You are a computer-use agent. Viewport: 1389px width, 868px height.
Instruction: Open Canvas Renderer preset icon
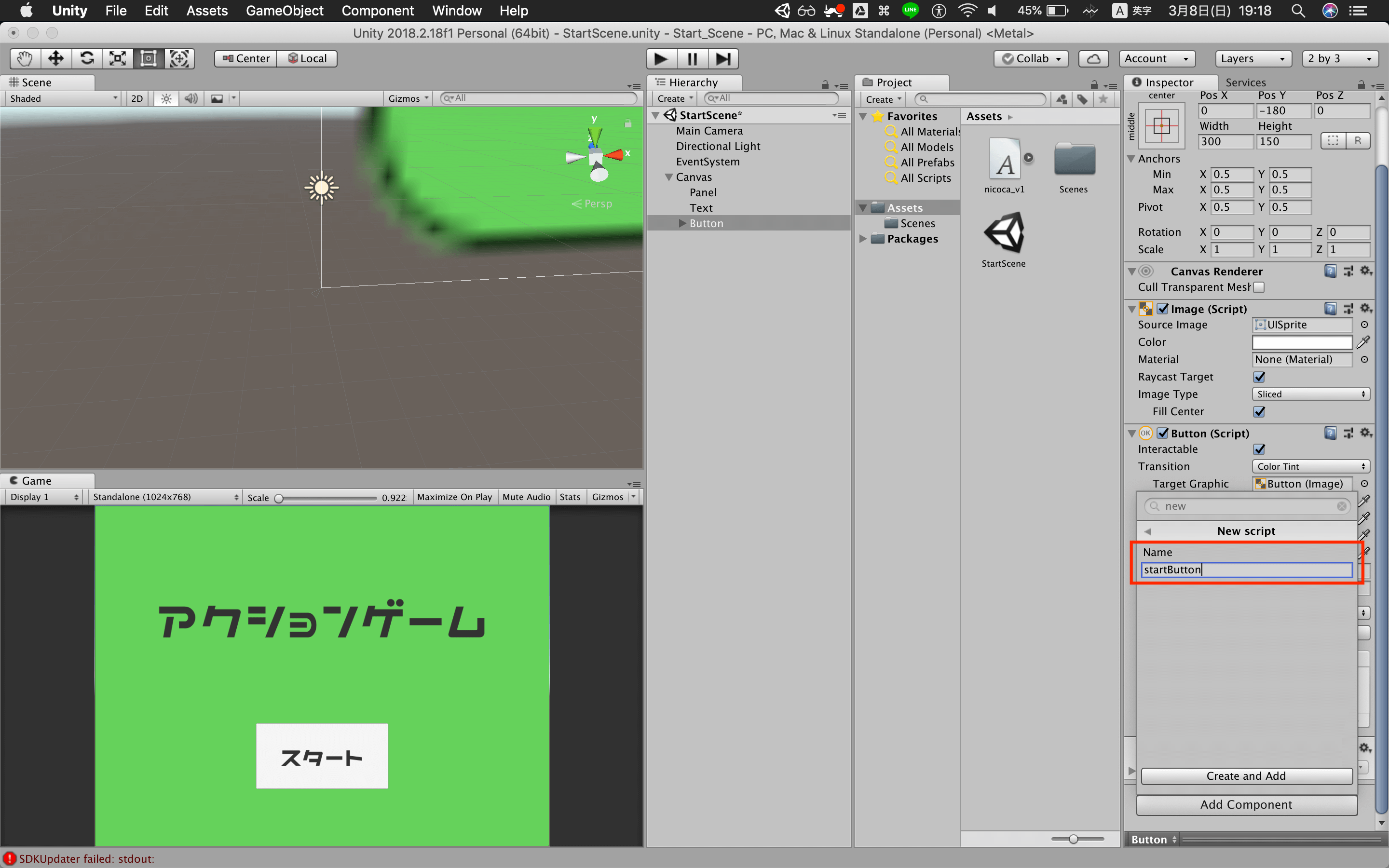pos(1348,271)
